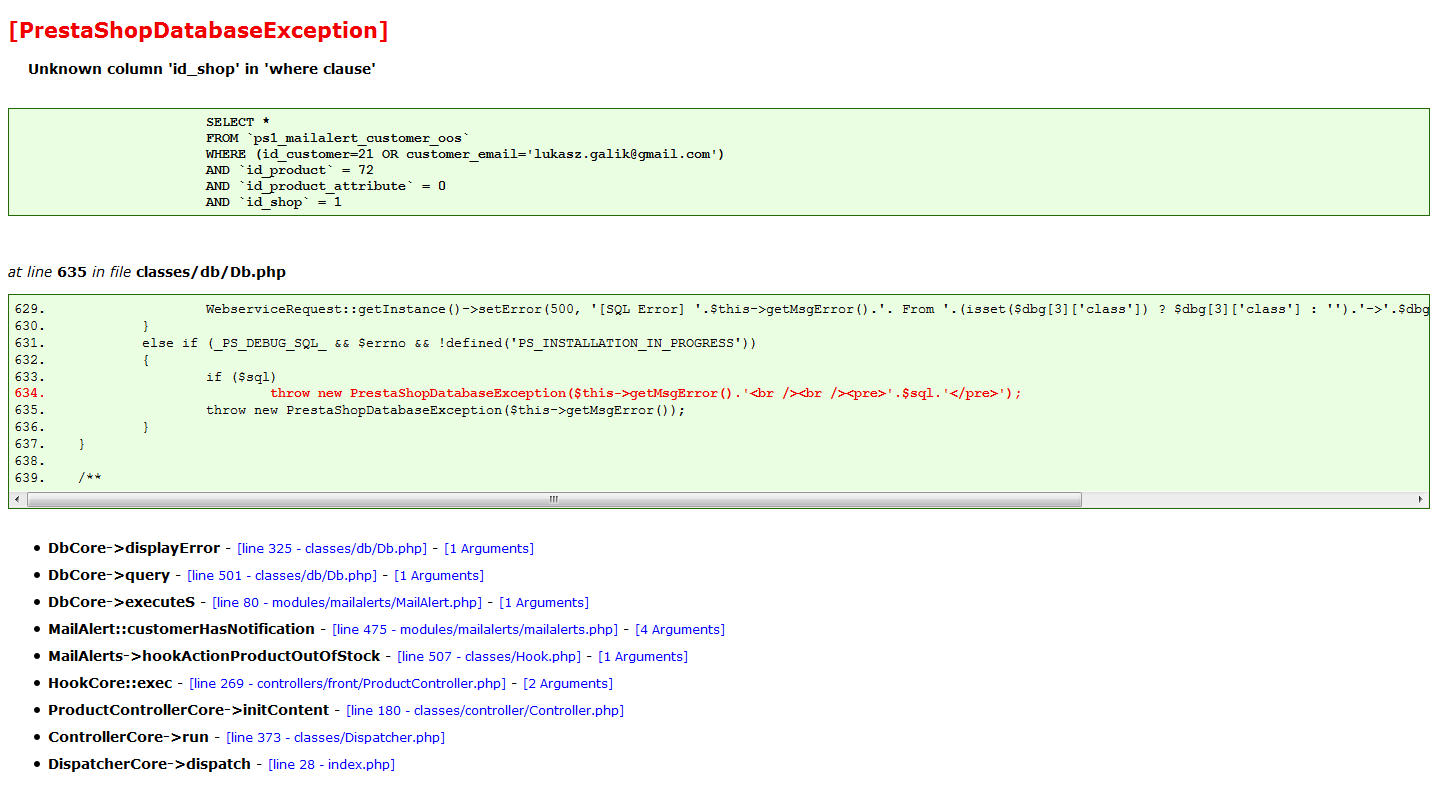Viewport: 1440px width, 799px height.
Task: Click the horizontal scrollbar thumb of the code box
Action: click(554, 499)
